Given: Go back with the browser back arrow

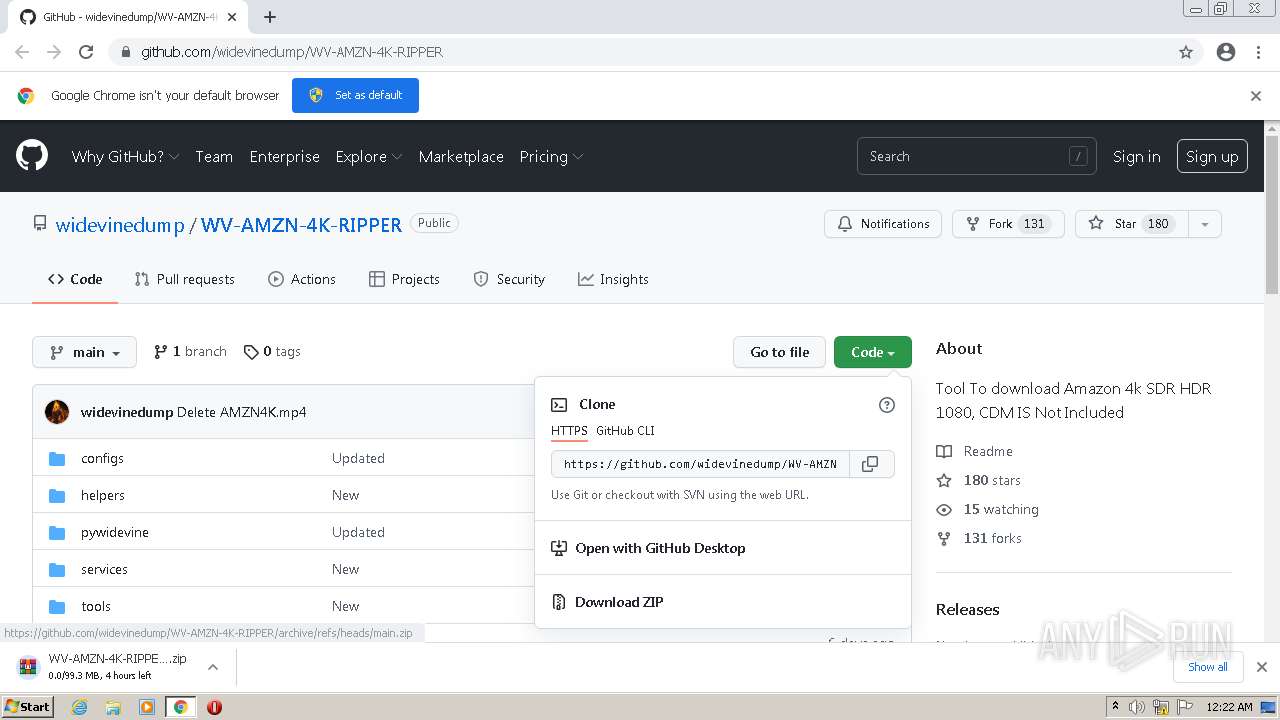Looking at the screenshot, I should [22, 52].
